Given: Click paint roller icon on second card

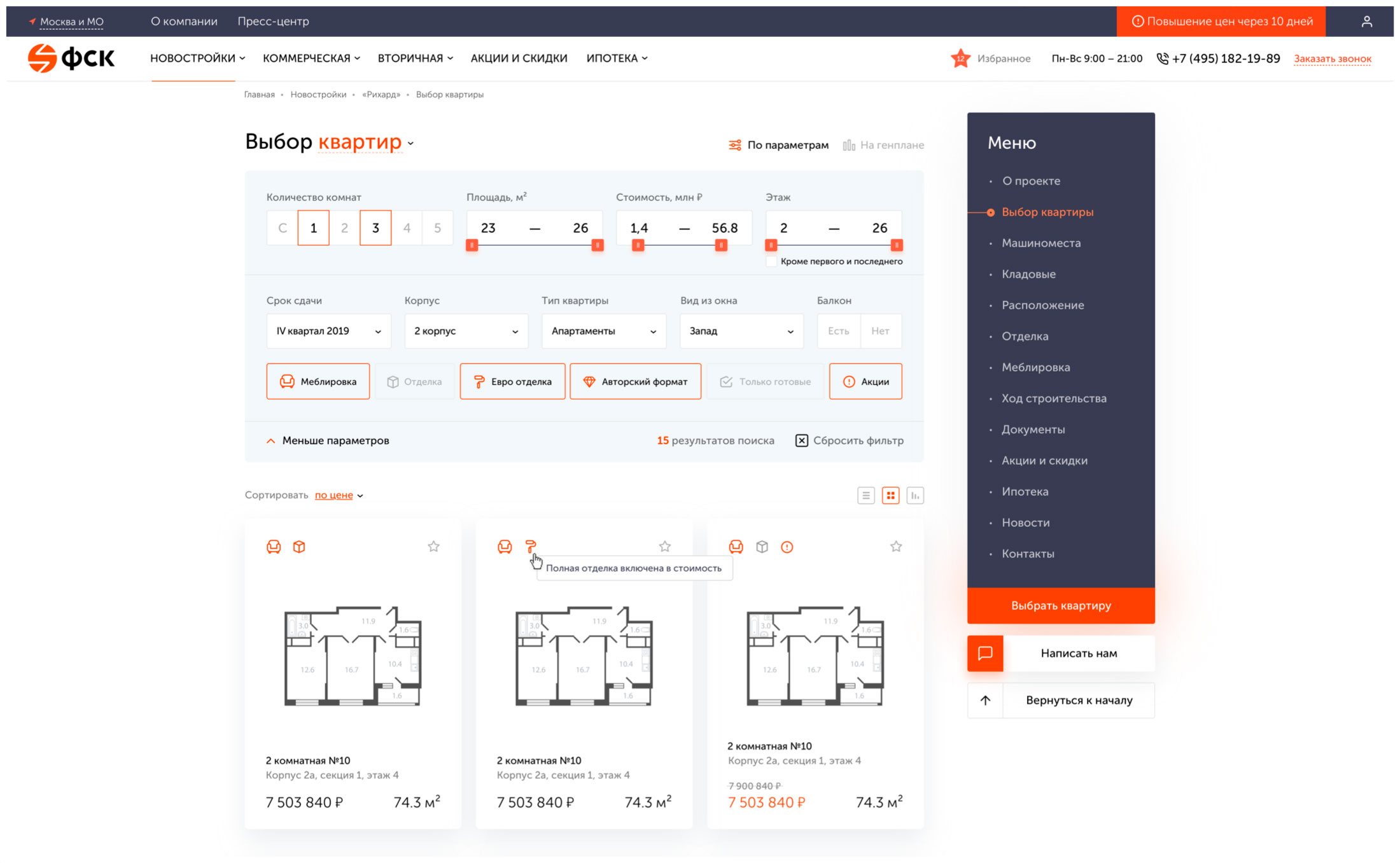Looking at the screenshot, I should 531,546.
